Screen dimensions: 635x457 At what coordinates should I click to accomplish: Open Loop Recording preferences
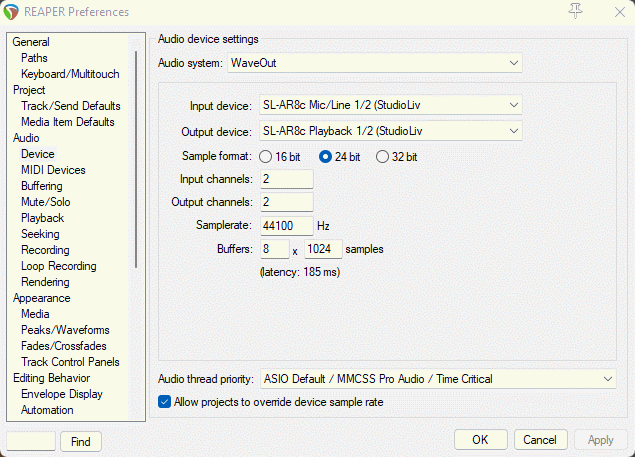[59, 266]
